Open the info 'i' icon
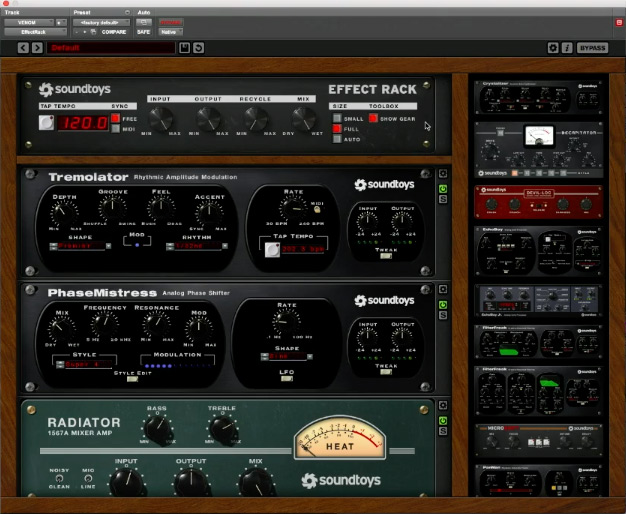 click(567, 48)
